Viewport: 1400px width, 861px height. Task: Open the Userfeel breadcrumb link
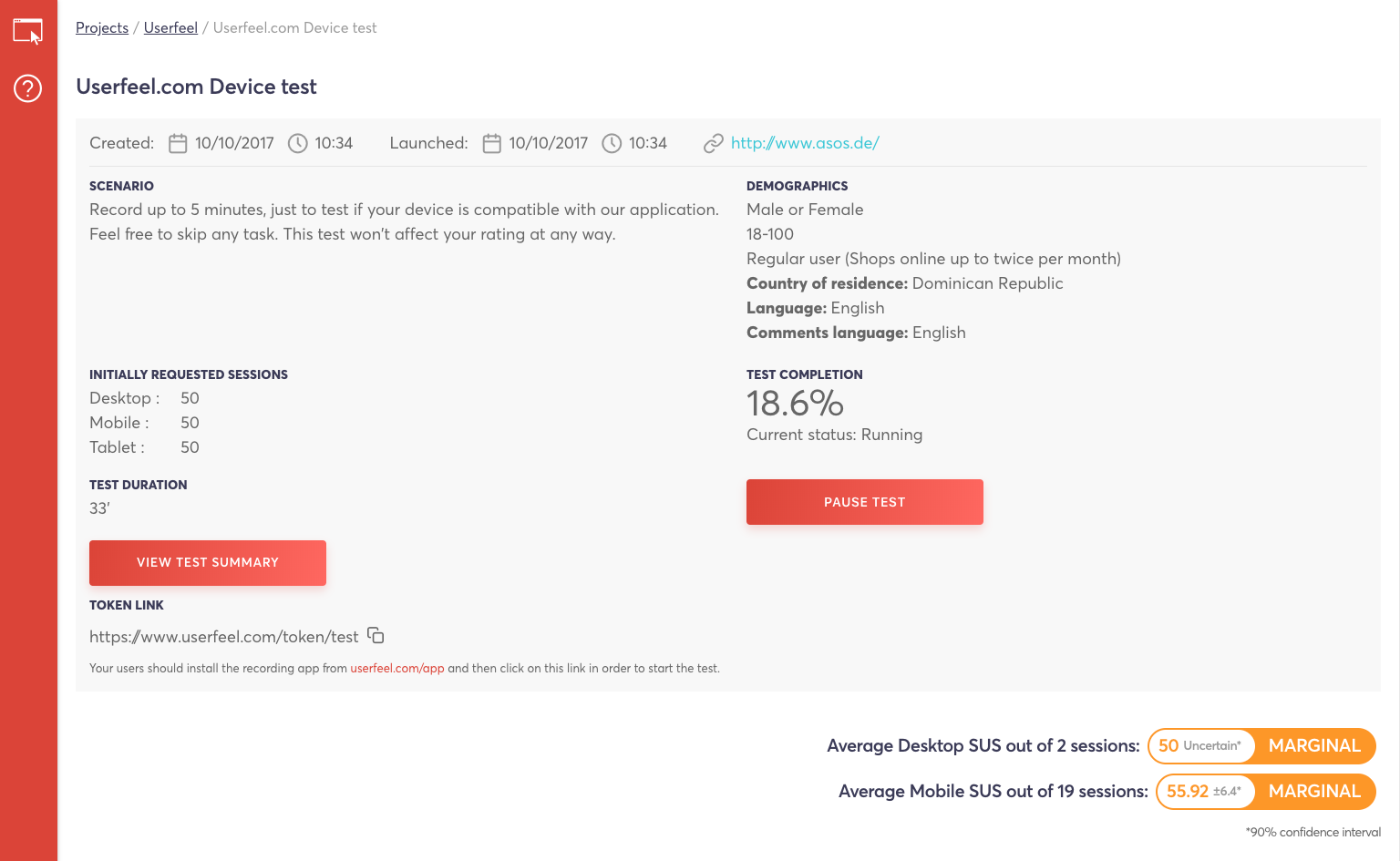coord(170,28)
